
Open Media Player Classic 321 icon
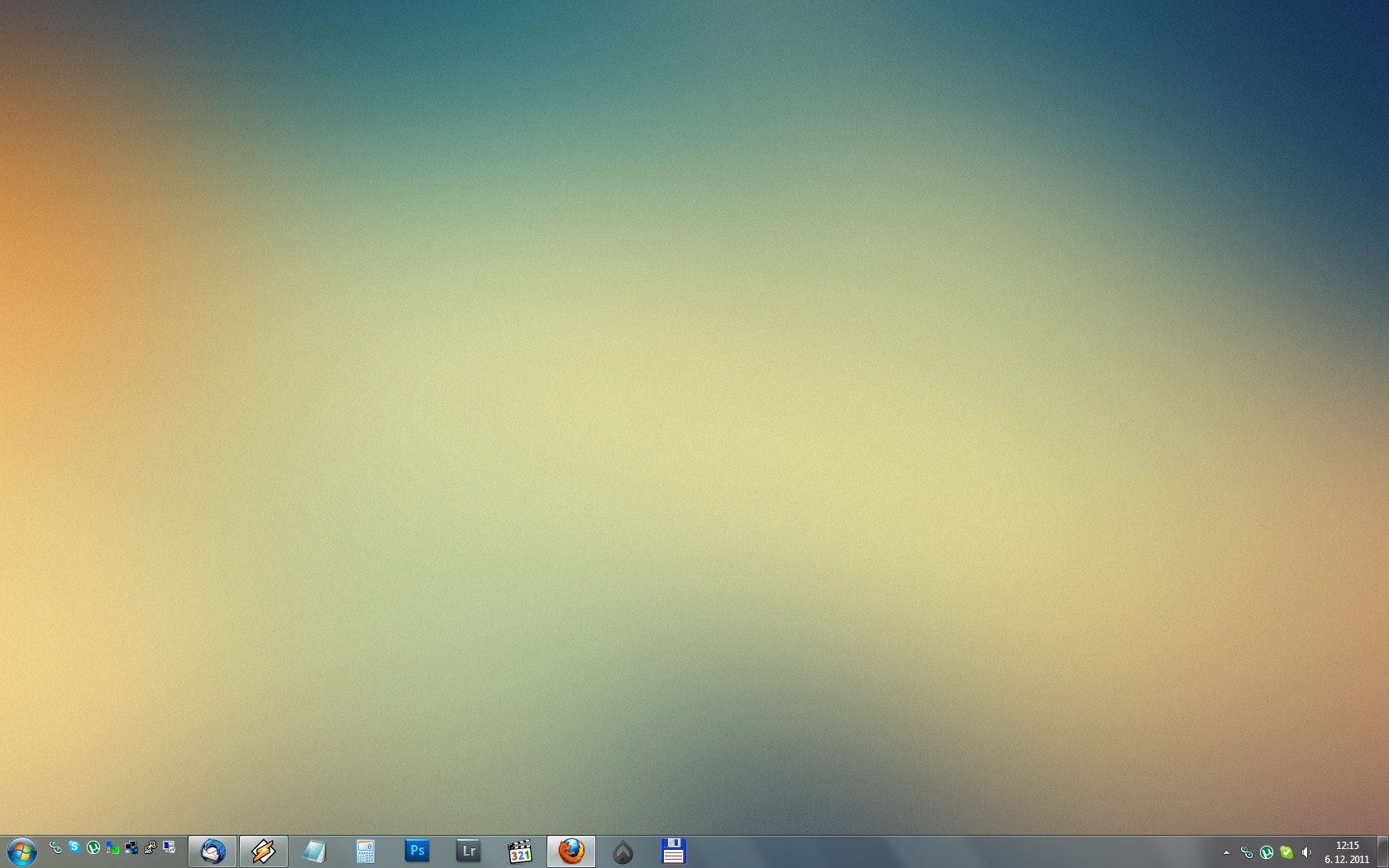click(520, 851)
